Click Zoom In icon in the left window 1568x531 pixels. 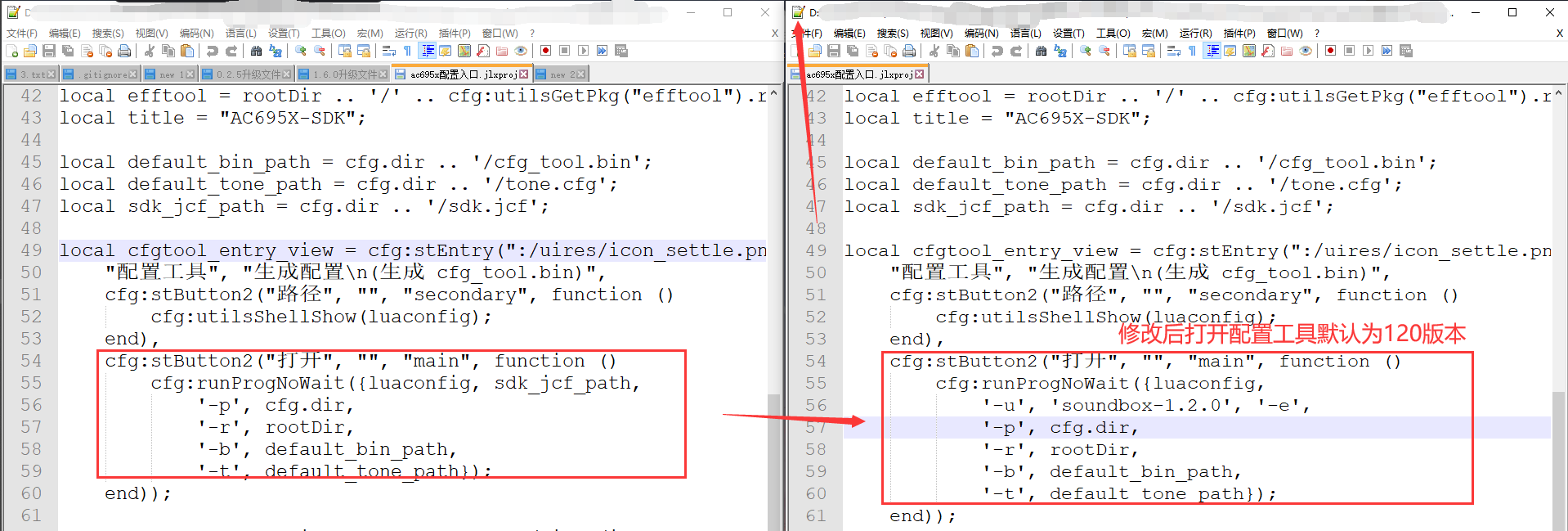tap(301, 51)
